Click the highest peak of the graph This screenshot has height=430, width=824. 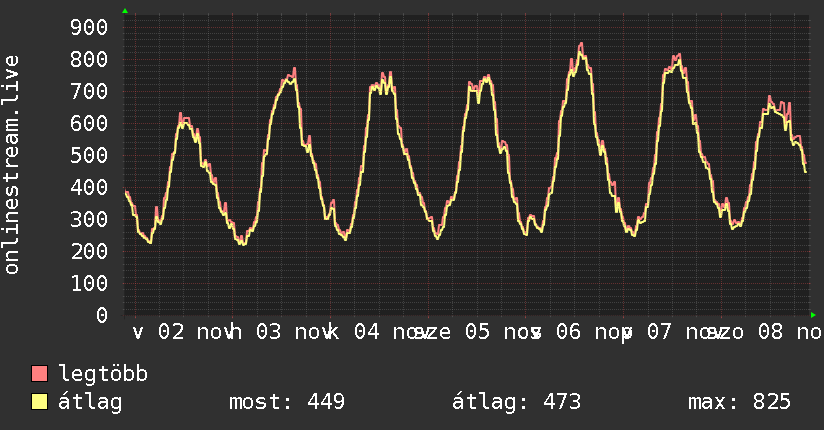(581, 45)
